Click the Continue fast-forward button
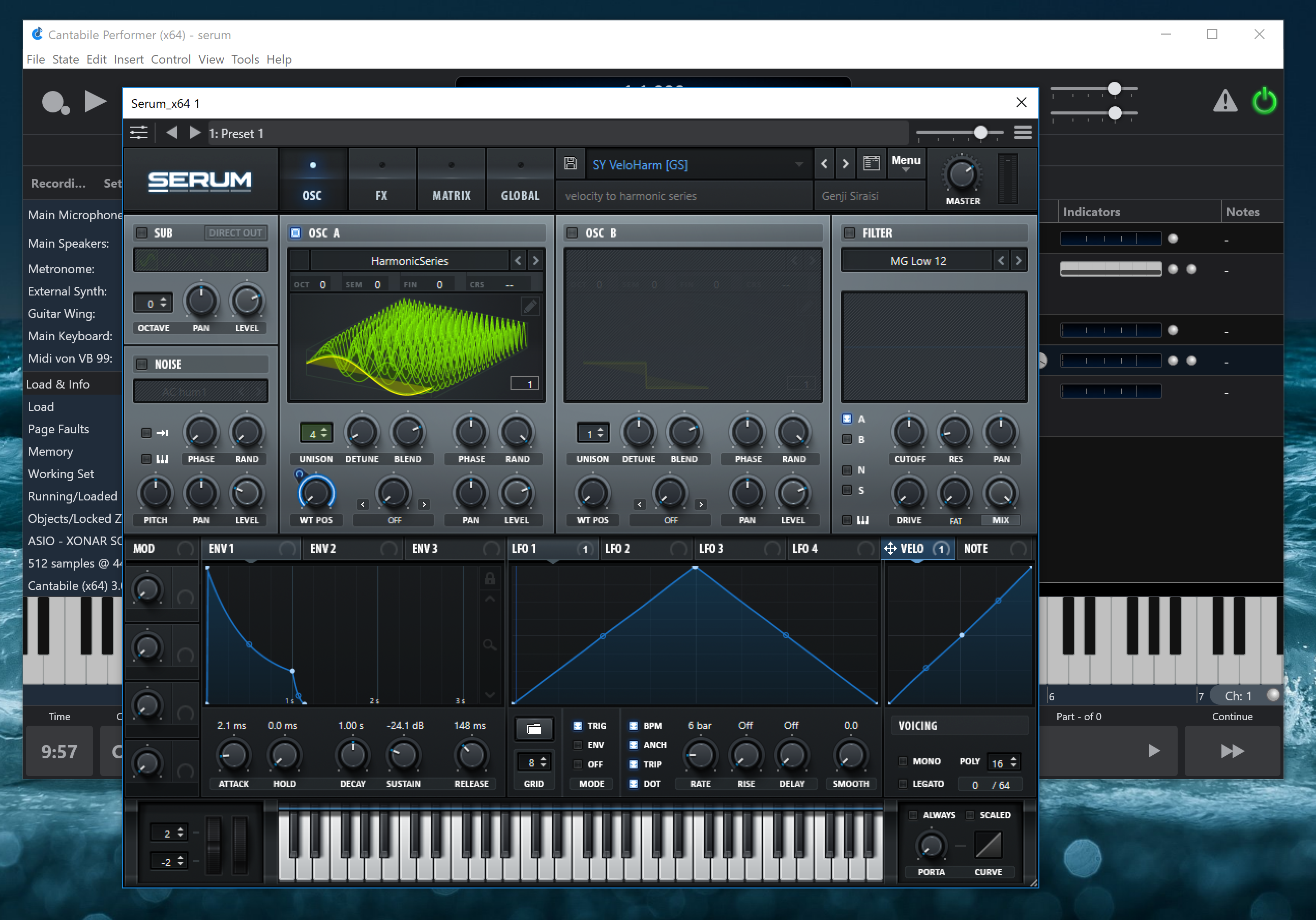This screenshot has height=920, width=1316. tap(1232, 751)
